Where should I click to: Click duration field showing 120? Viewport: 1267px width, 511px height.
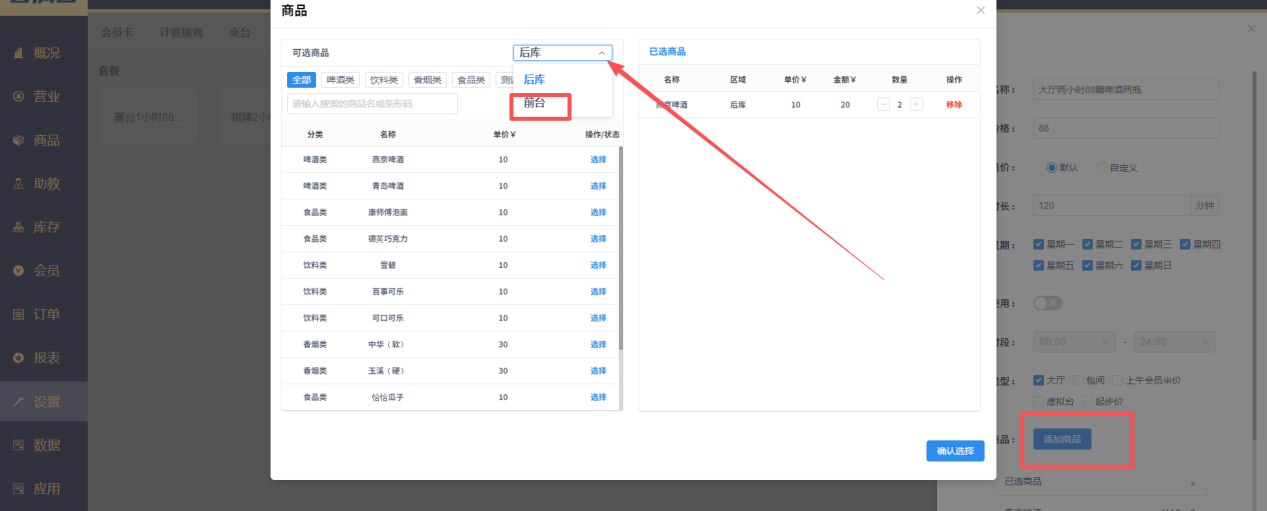click(x=1111, y=206)
